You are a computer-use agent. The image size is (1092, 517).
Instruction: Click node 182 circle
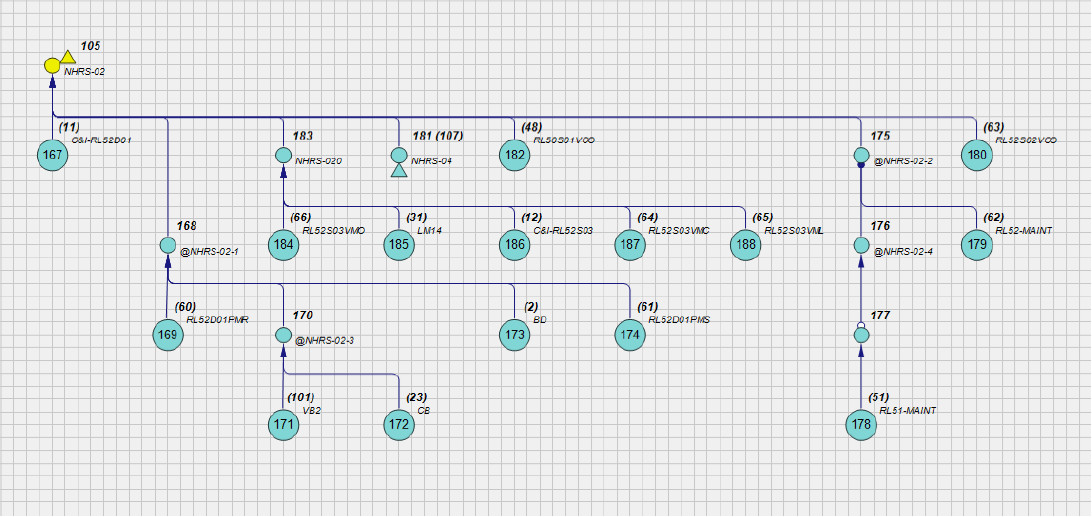pos(514,155)
